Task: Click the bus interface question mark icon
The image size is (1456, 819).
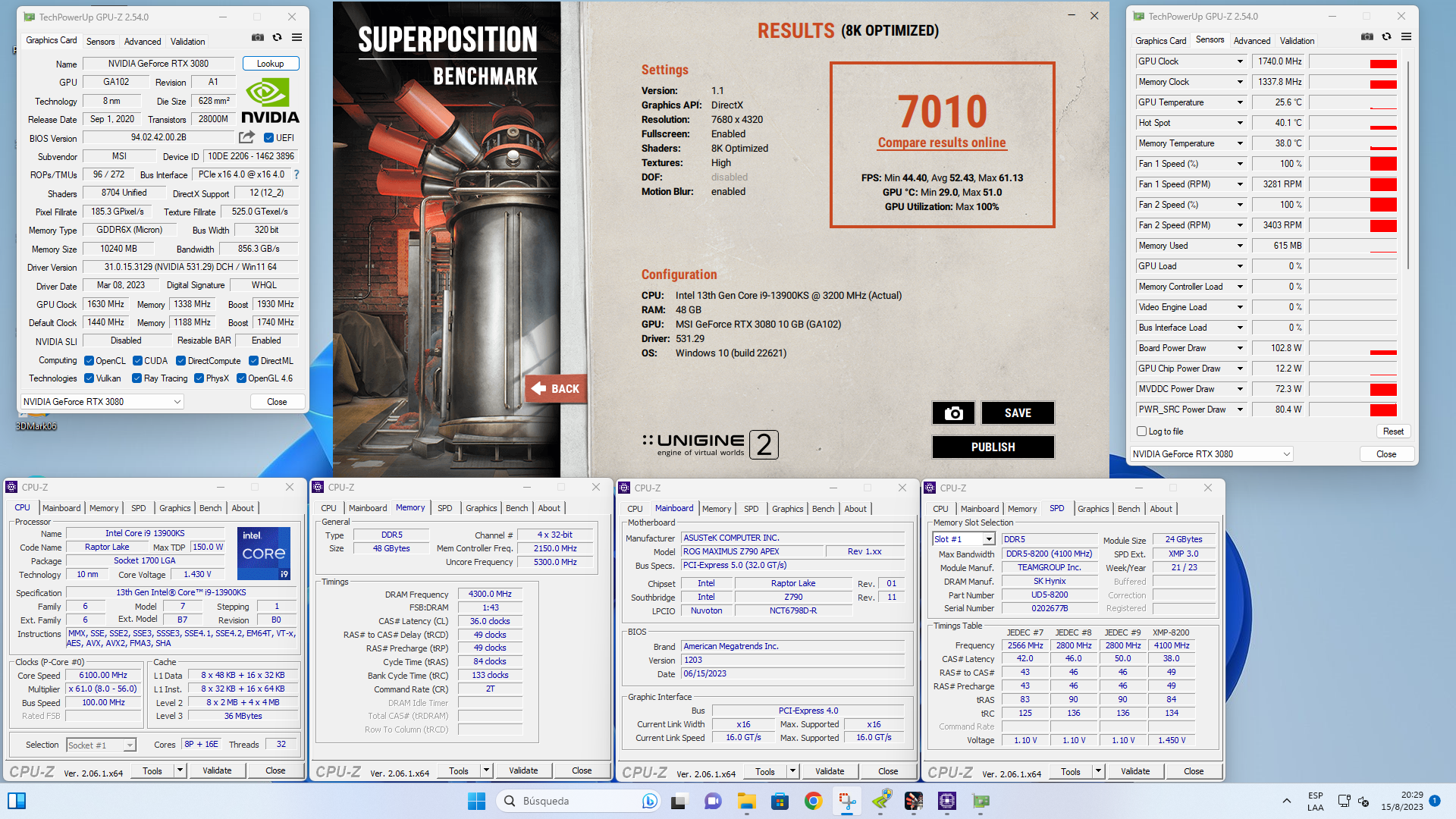Action: coord(297,174)
